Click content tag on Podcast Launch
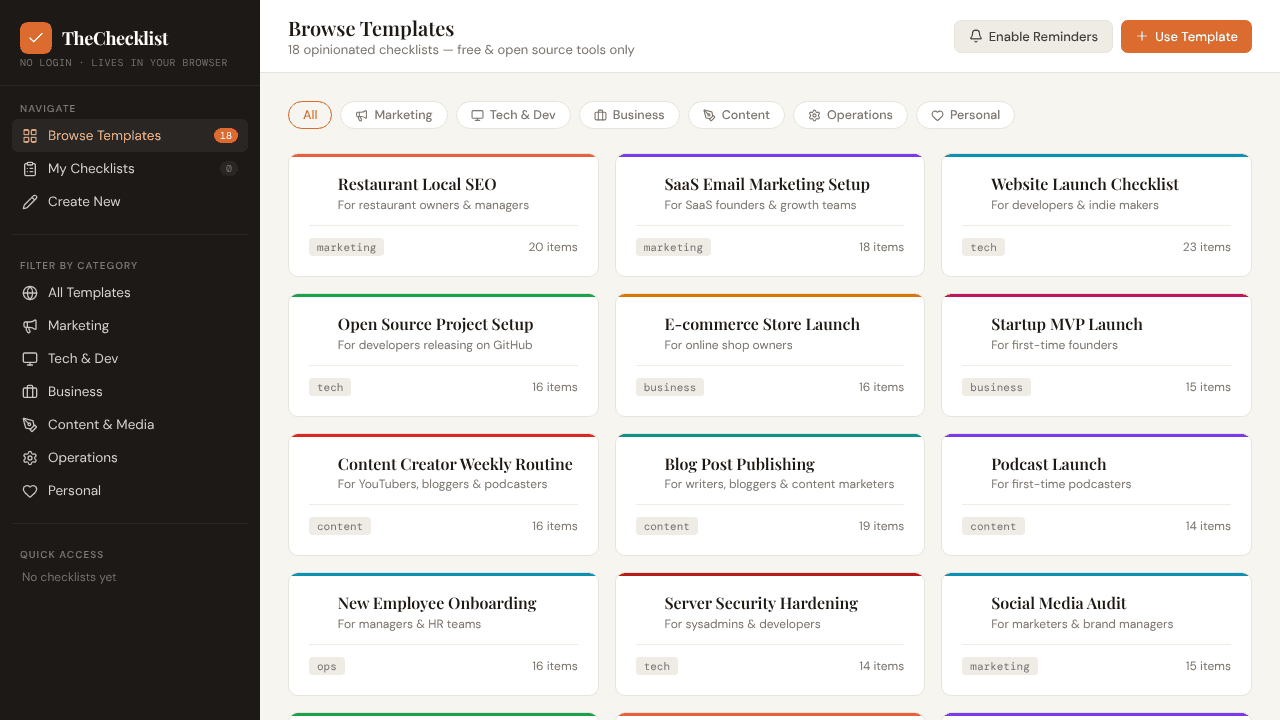 coord(993,526)
